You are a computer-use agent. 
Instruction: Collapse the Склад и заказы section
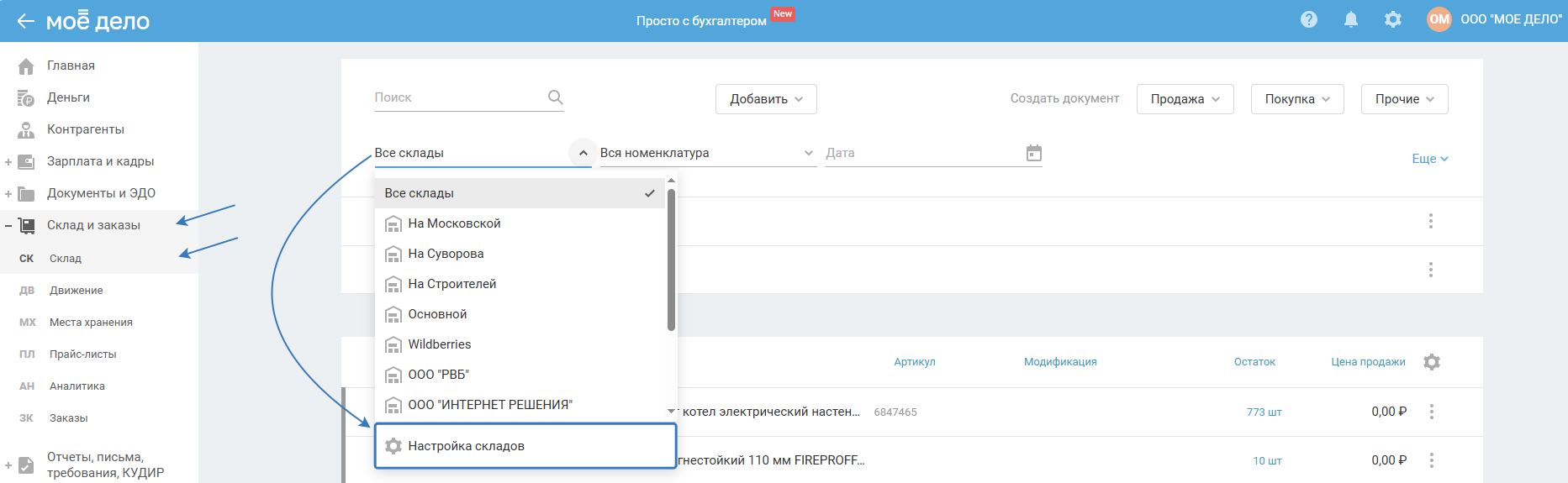(x=8, y=225)
